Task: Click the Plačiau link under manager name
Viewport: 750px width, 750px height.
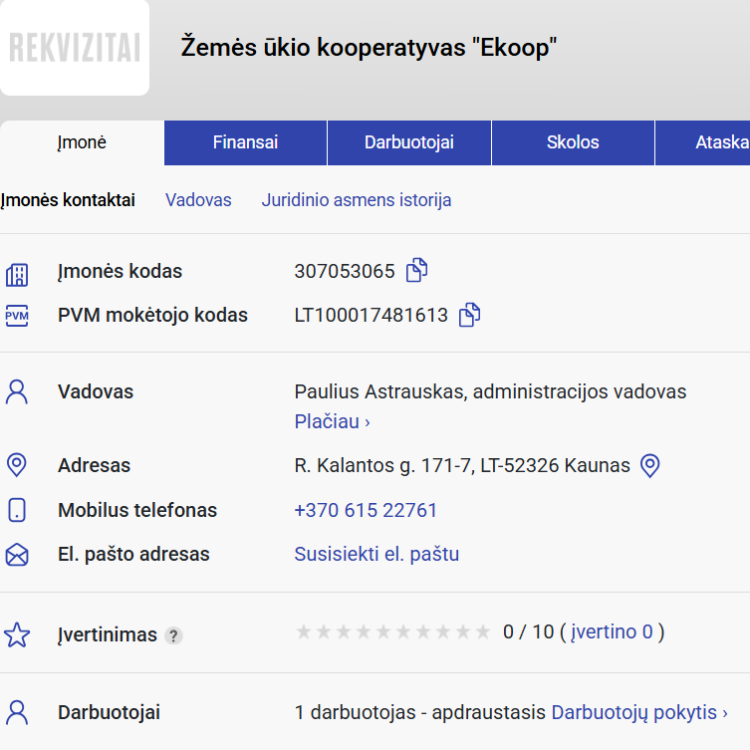Action: point(332,421)
